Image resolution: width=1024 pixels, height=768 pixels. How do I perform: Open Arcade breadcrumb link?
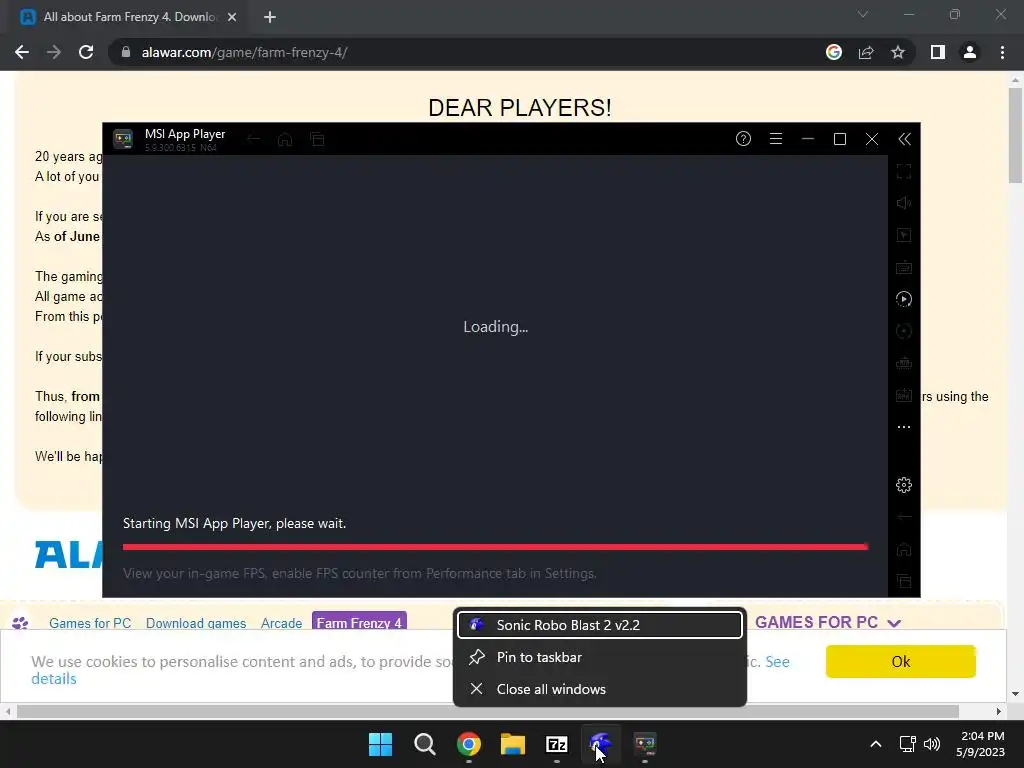281,623
